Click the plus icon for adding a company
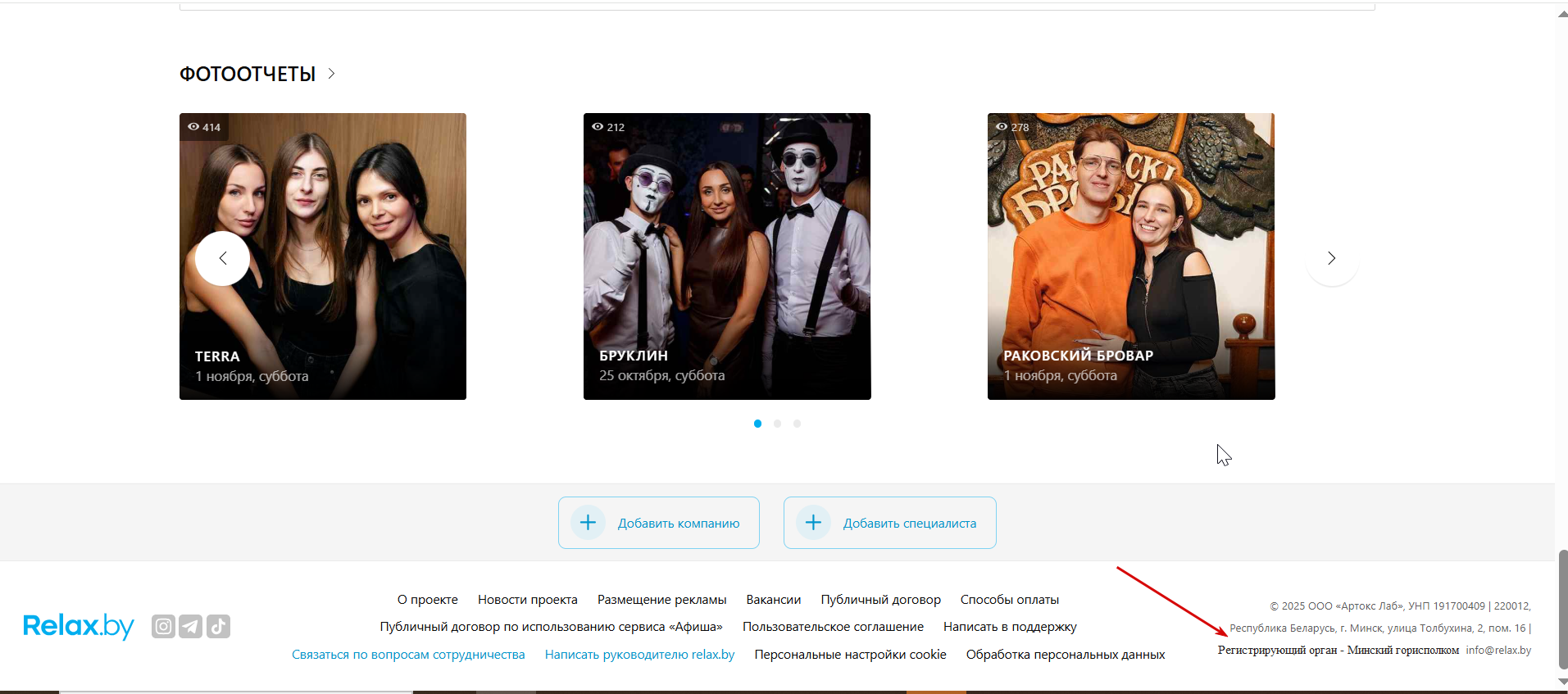 [588, 523]
